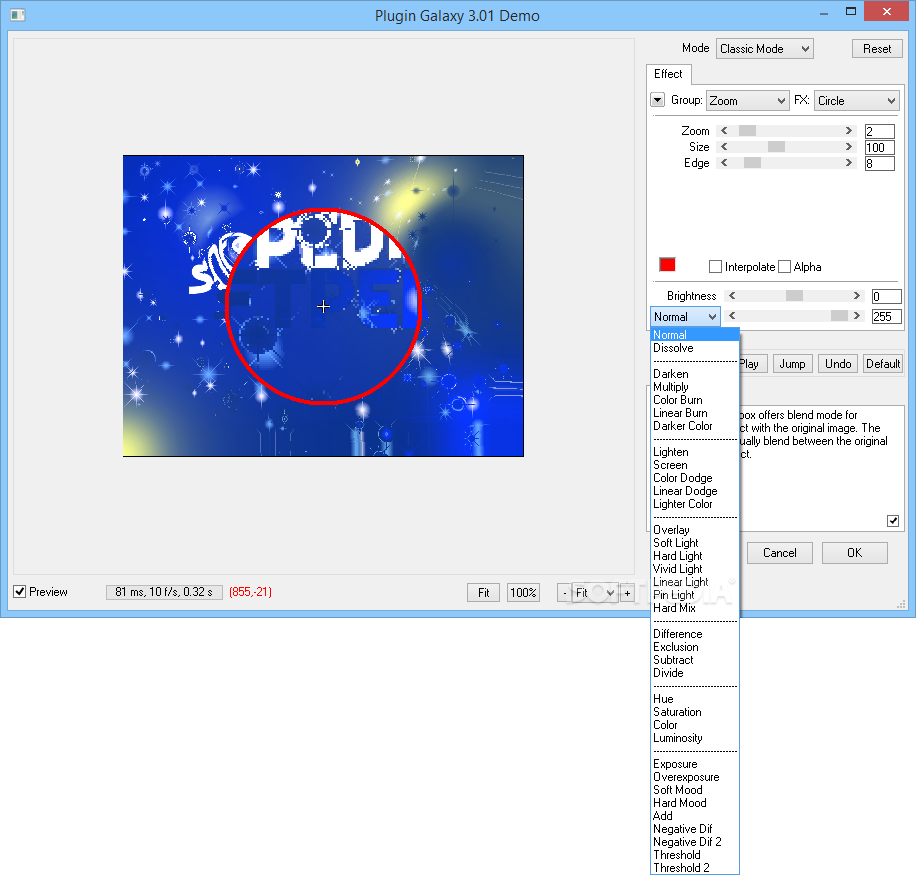Screen dimensions: 916x875
Task: Click the Zoom slider thumb
Action: point(747,131)
